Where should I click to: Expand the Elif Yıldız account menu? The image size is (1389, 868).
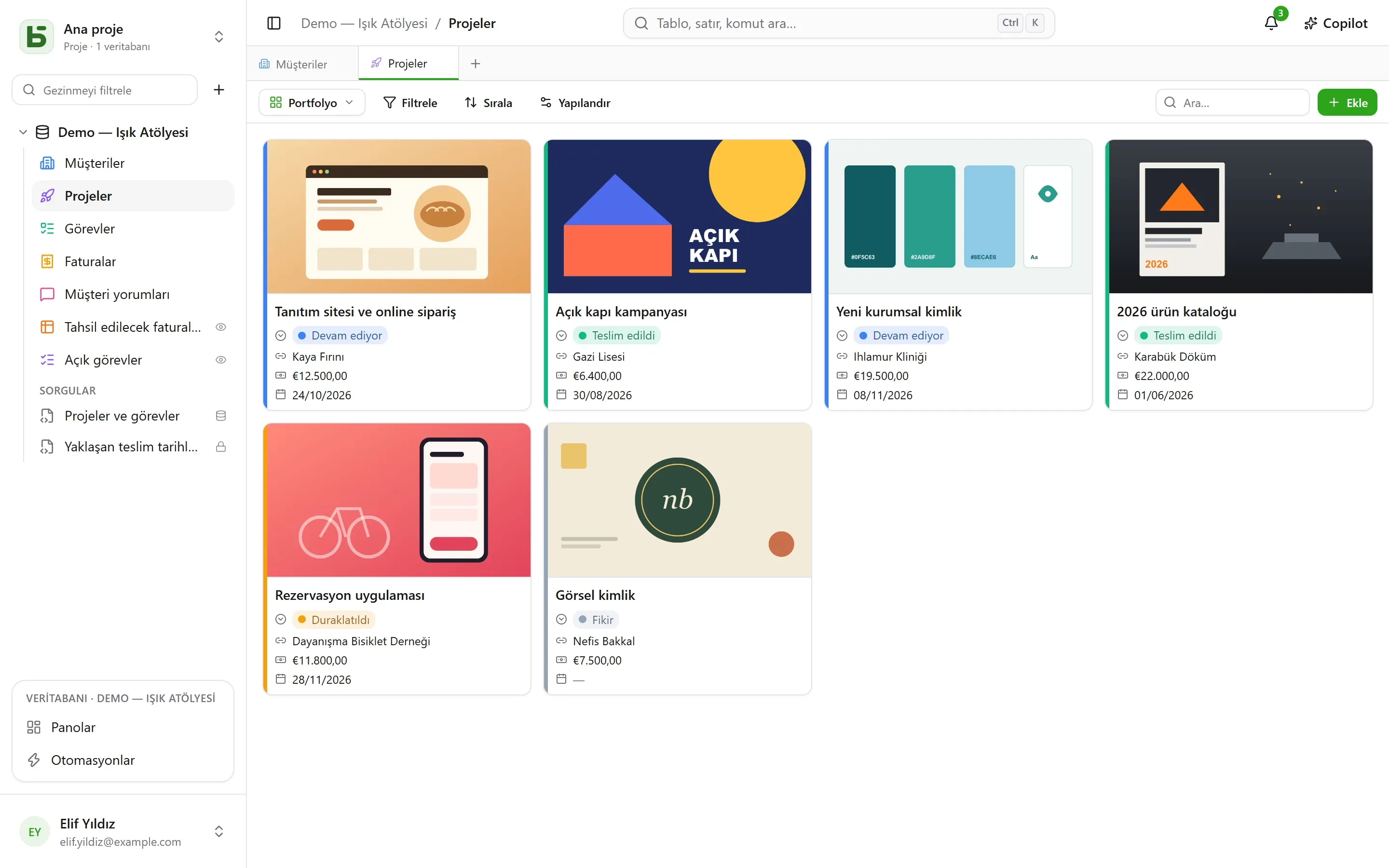pyautogui.click(x=218, y=831)
